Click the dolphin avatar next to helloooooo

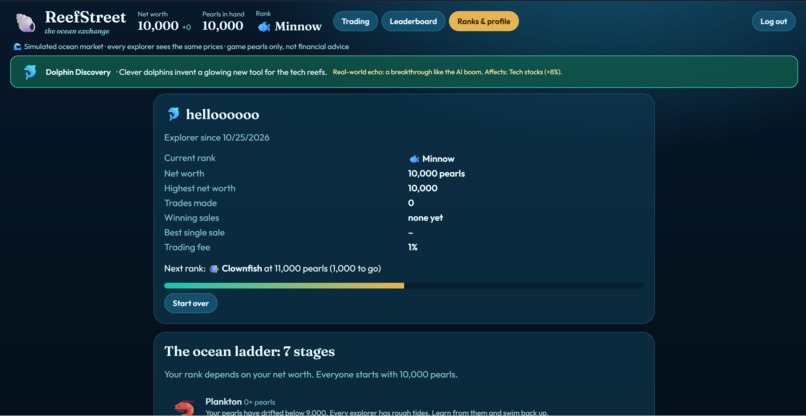[174, 114]
